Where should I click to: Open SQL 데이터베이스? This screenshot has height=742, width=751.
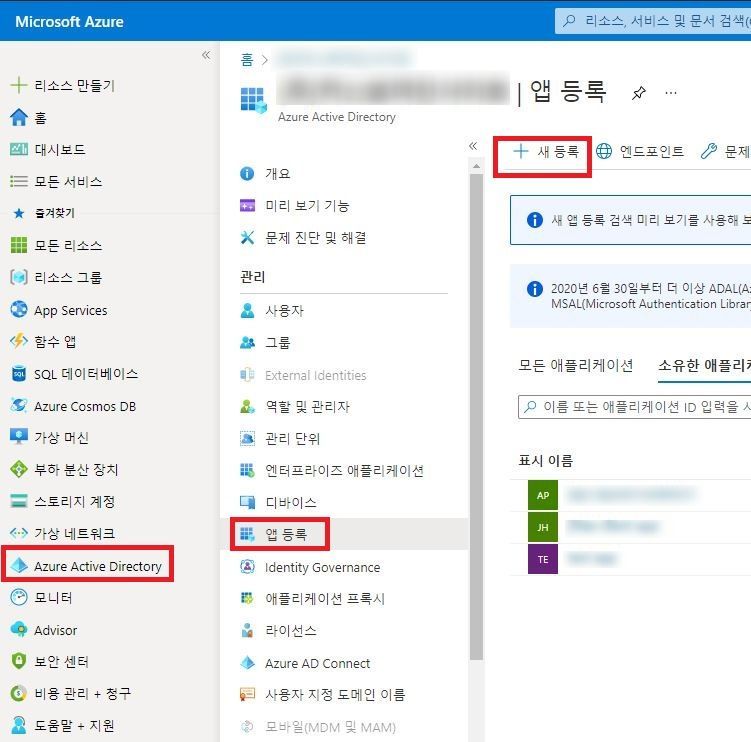coord(74,374)
